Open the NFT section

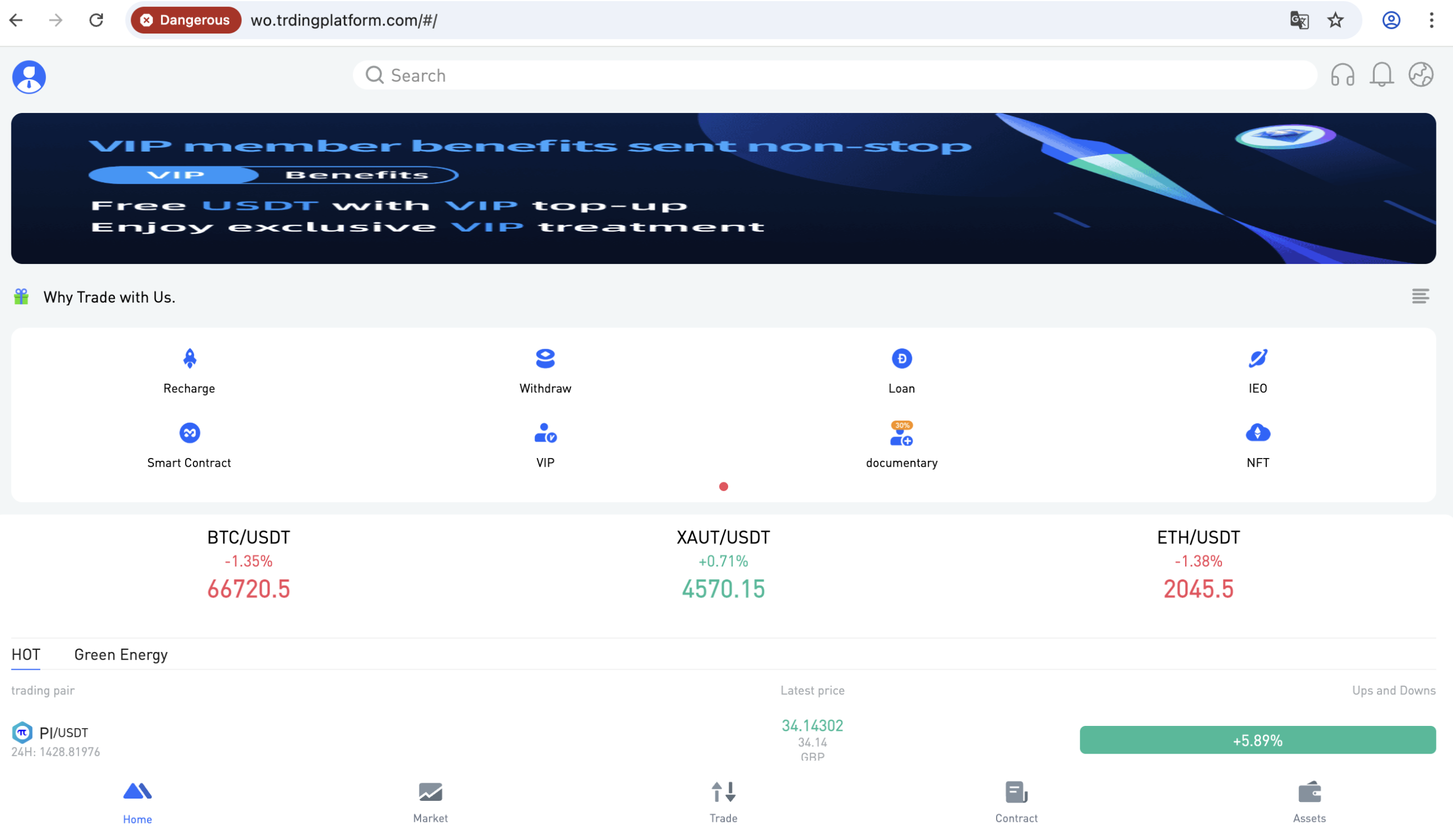coord(1257,446)
